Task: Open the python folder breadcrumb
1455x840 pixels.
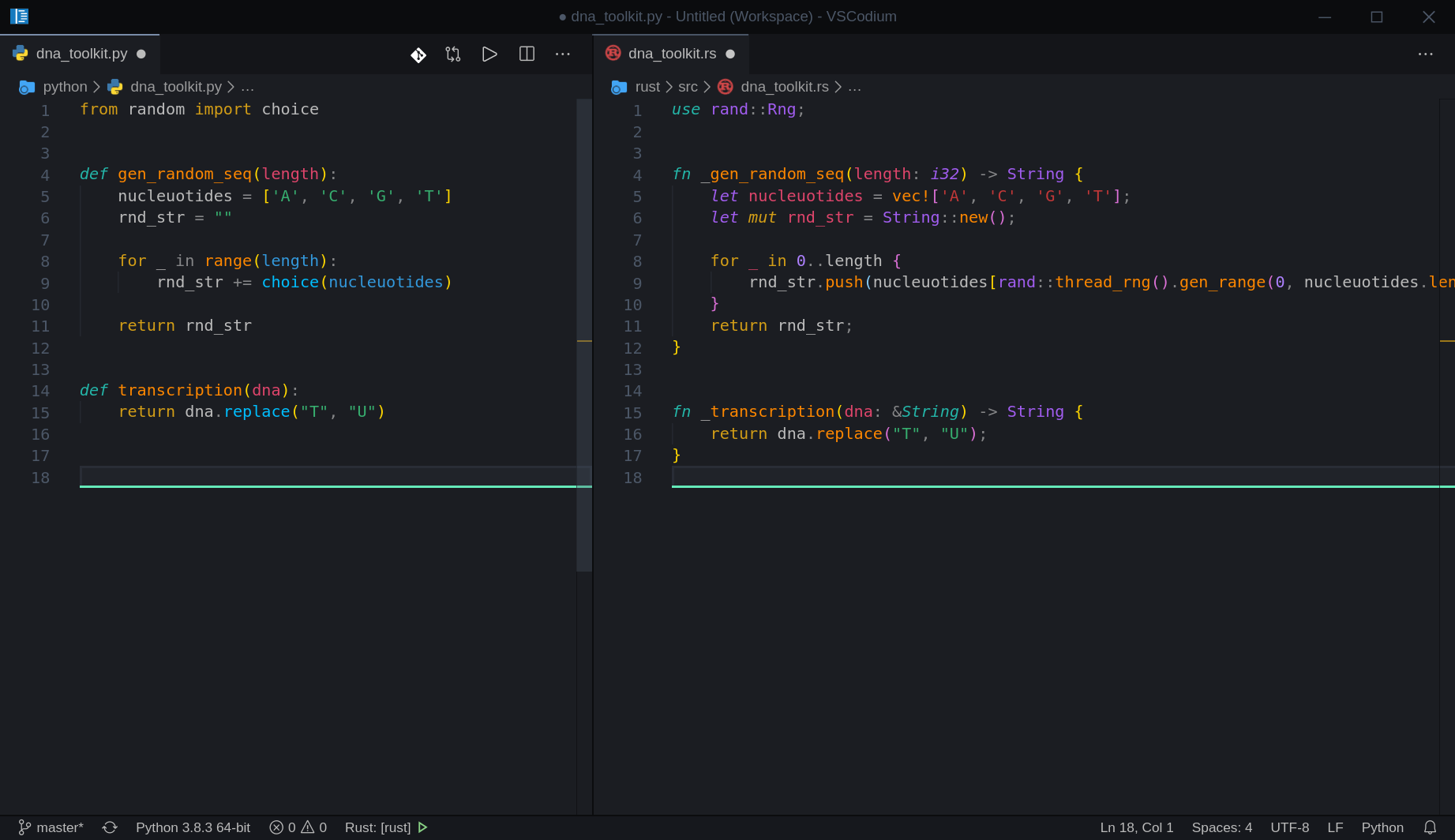Action: (x=66, y=87)
